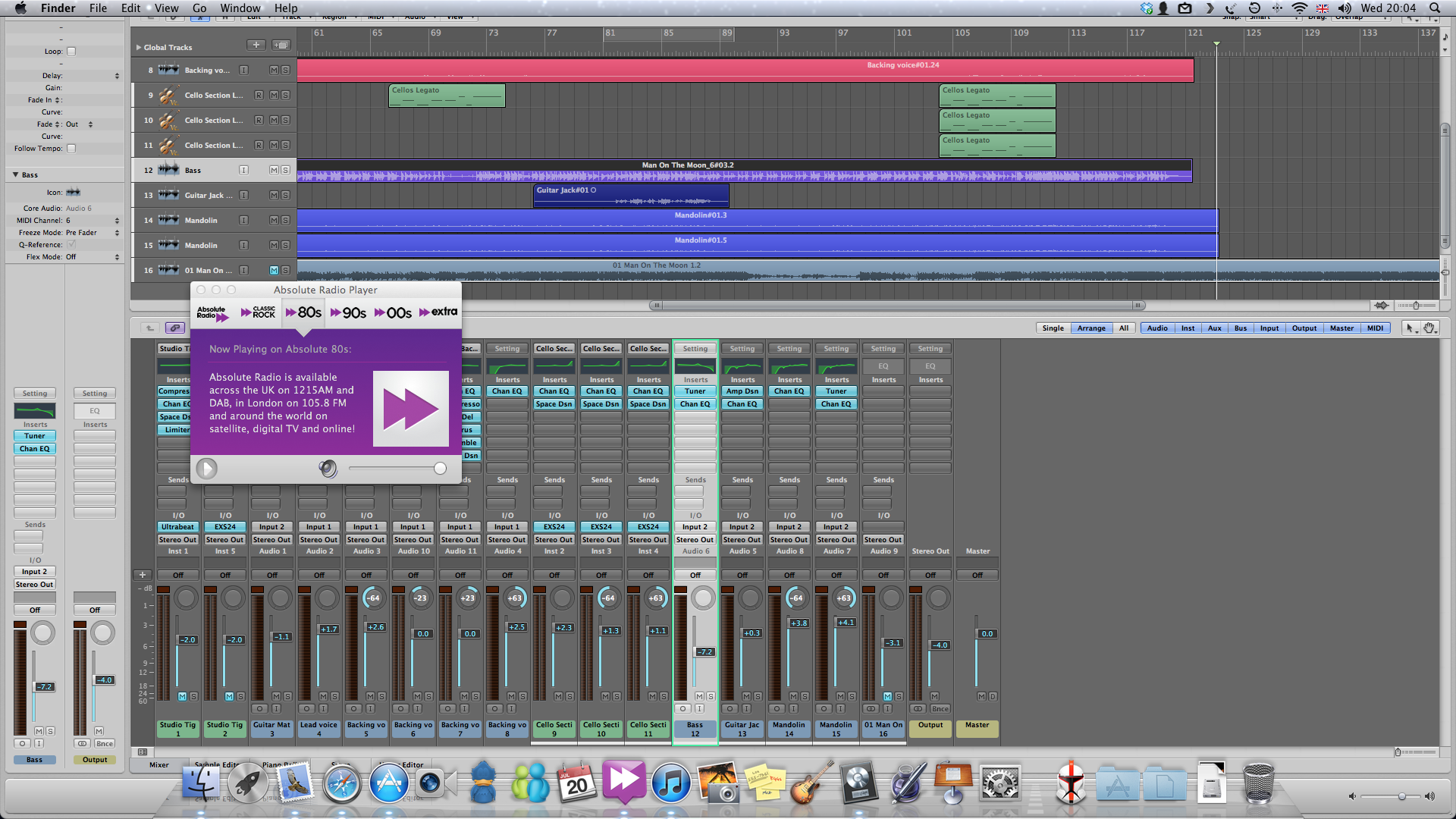Adjust the radio player volume slider

tap(440, 469)
